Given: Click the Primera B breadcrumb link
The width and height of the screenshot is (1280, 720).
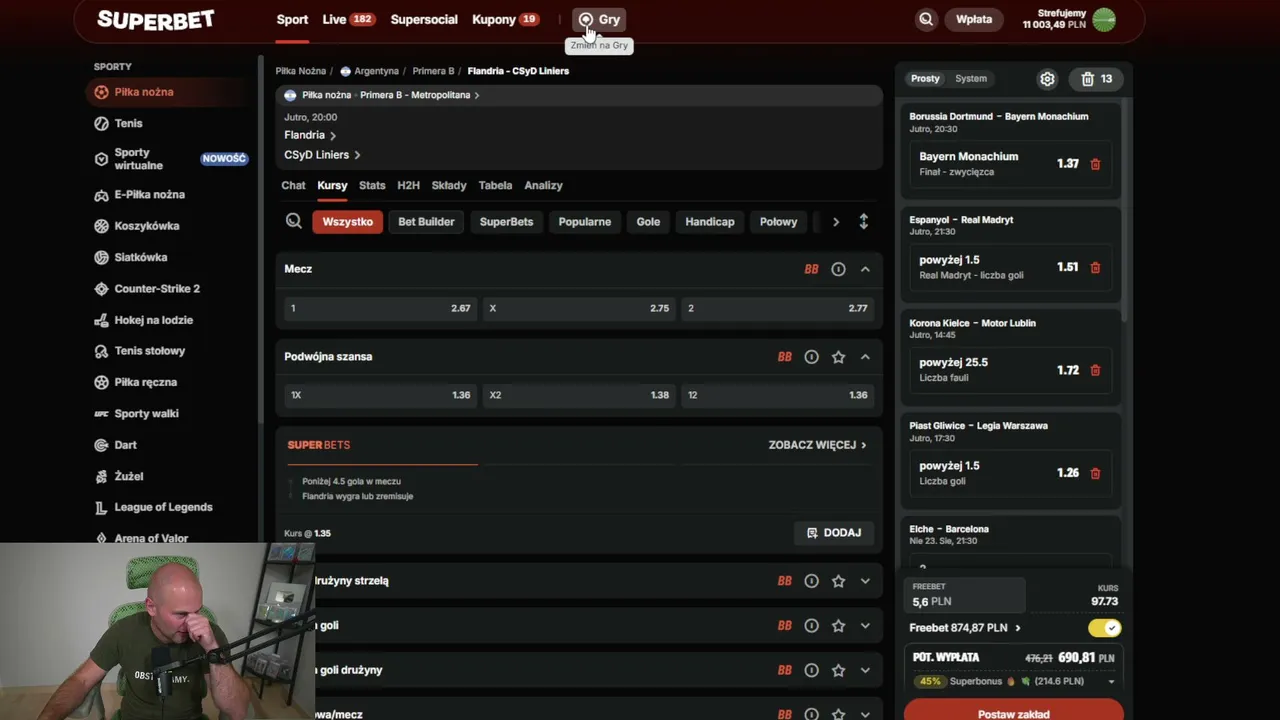Looking at the screenshot, I should (433, 71).
